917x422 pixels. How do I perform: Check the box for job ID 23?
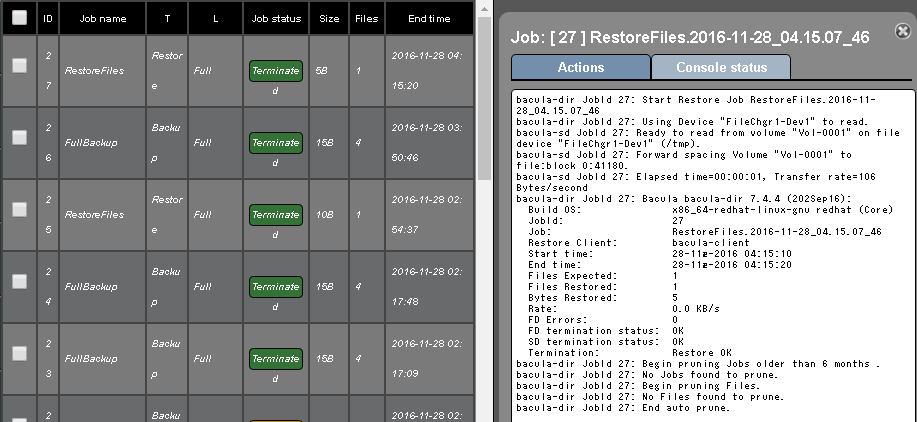click(19, 353)
